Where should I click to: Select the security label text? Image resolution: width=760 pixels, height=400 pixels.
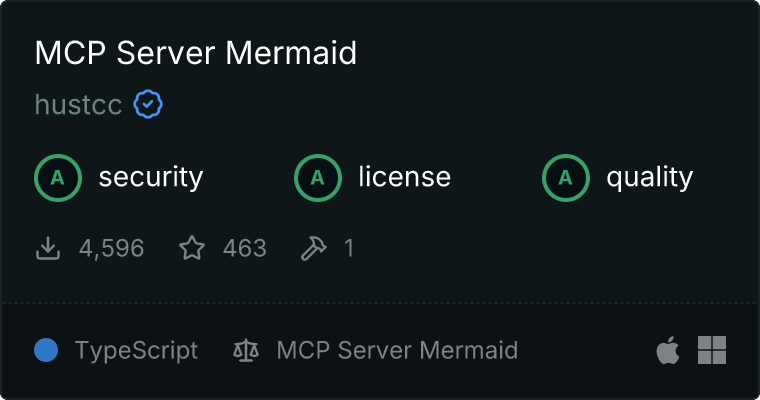click(151, 177)
